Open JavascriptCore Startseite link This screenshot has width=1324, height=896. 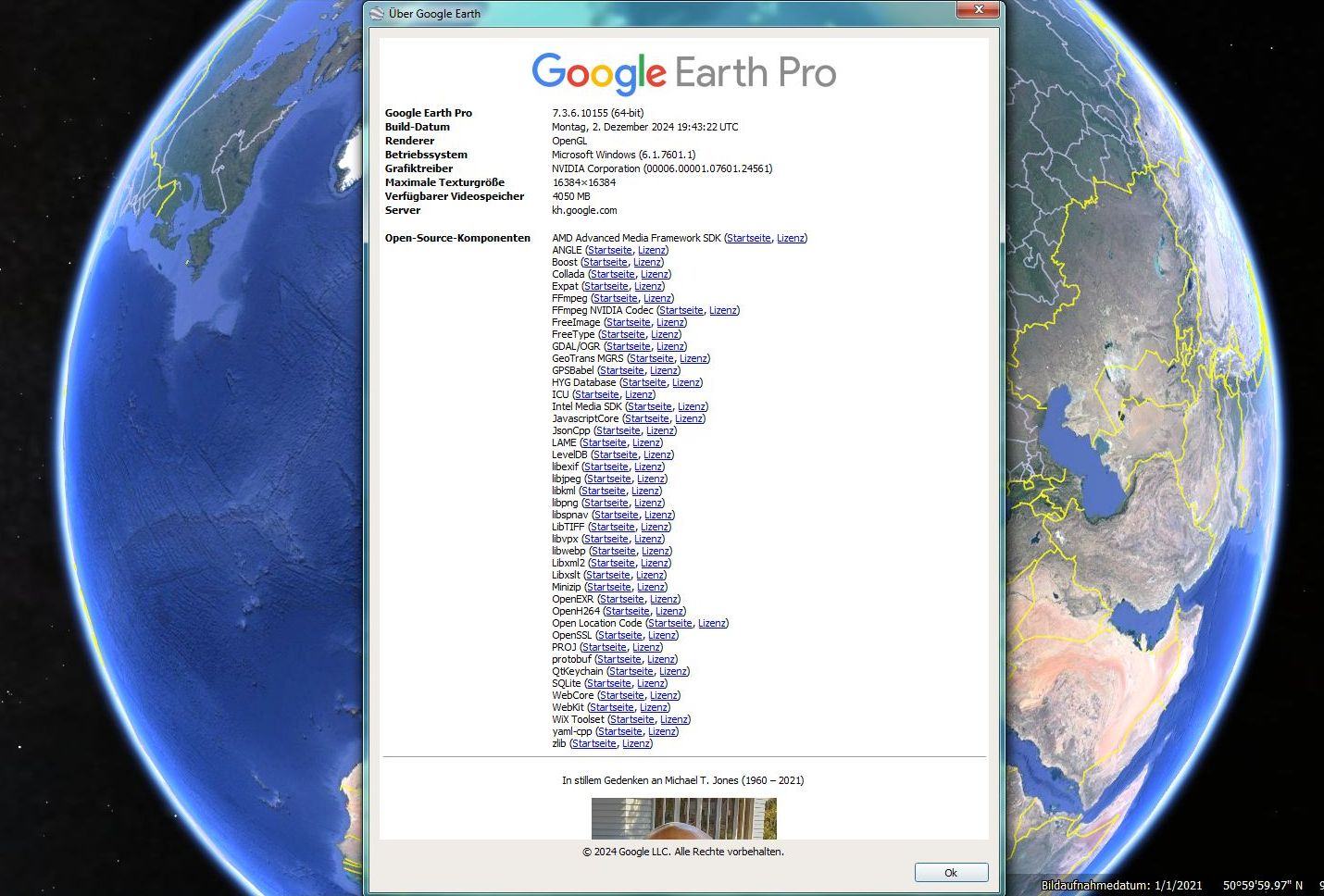click(647, 418)
